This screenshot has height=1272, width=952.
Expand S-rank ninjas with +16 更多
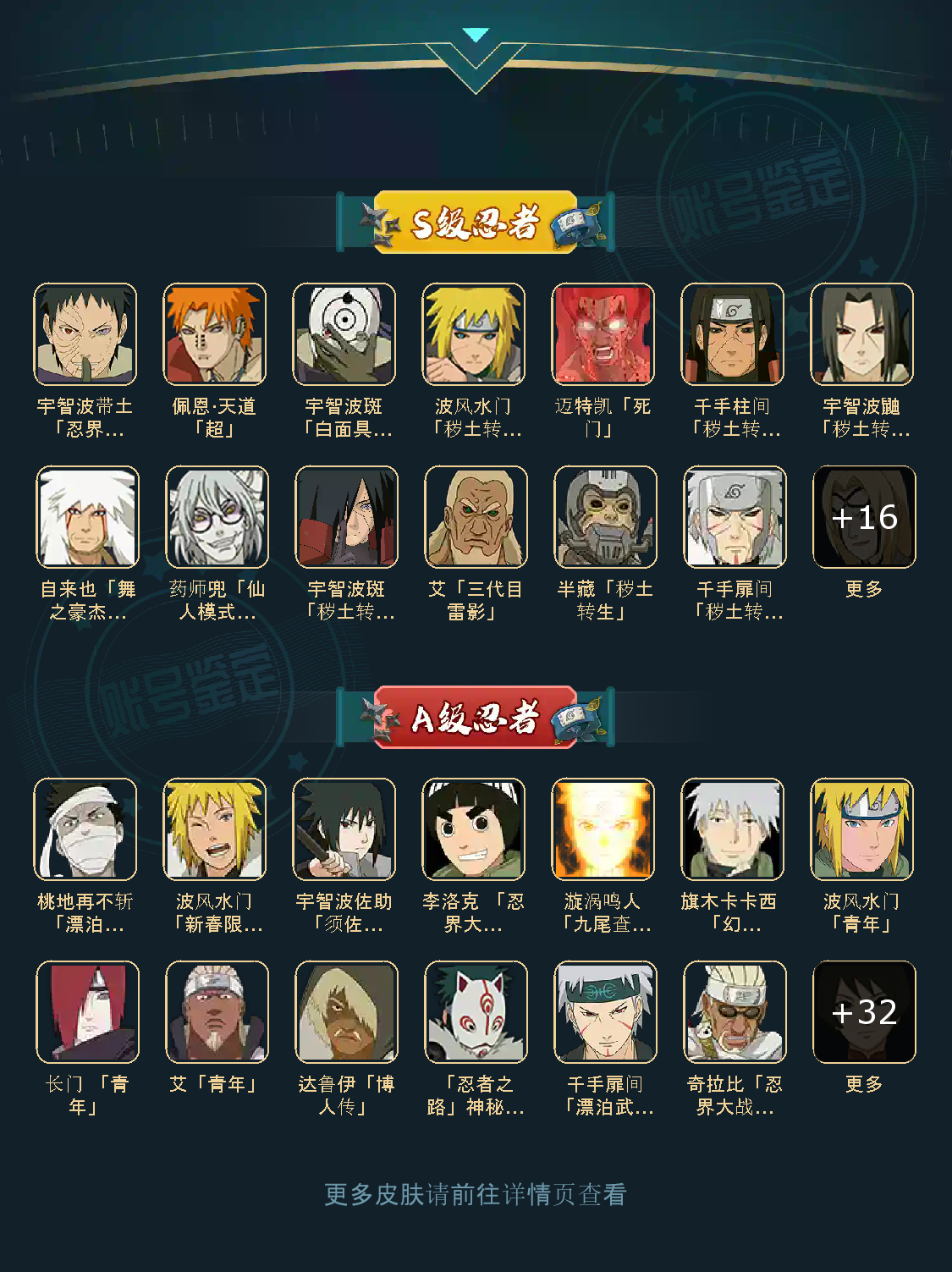pos(864,517)
